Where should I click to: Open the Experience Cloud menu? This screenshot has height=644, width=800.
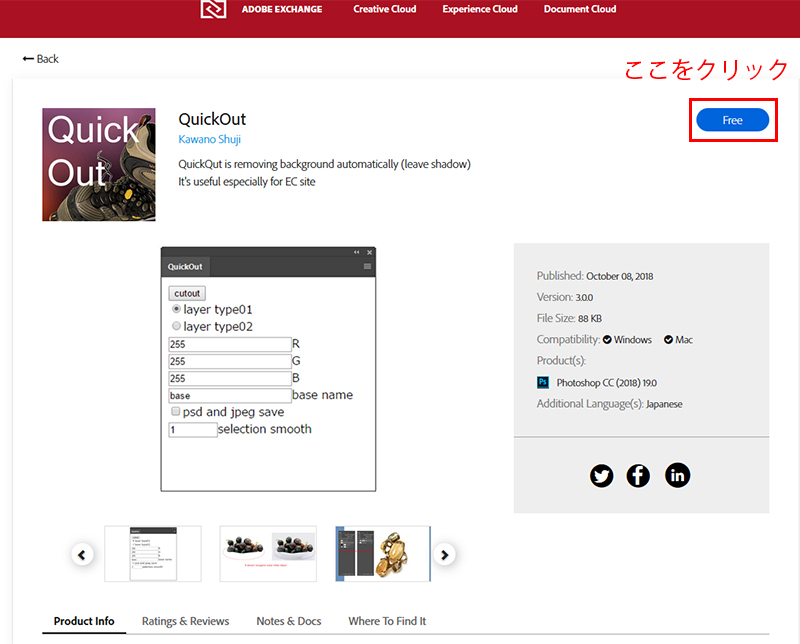(x=480, y=9)
